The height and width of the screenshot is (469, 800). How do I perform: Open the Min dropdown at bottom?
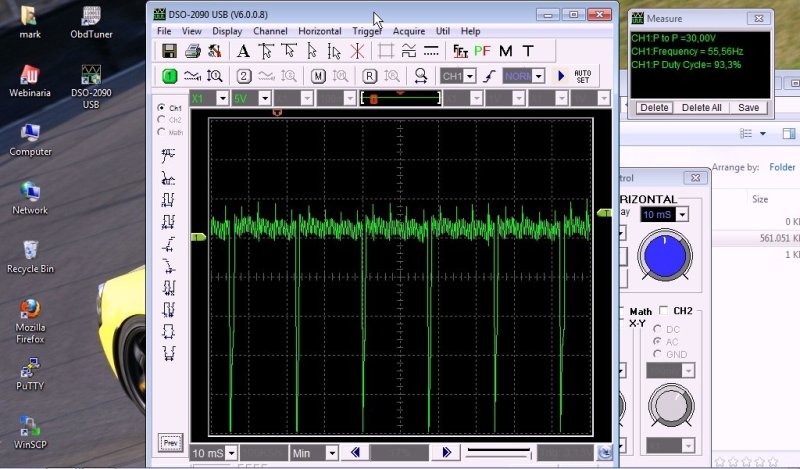click(x=332, y=453)
